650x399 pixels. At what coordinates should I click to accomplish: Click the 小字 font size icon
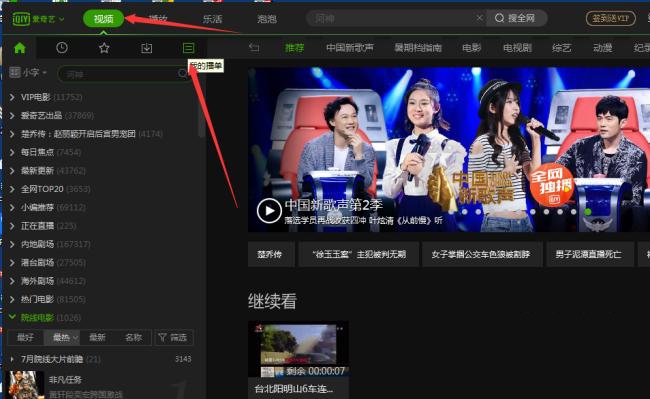click(15, 73)
